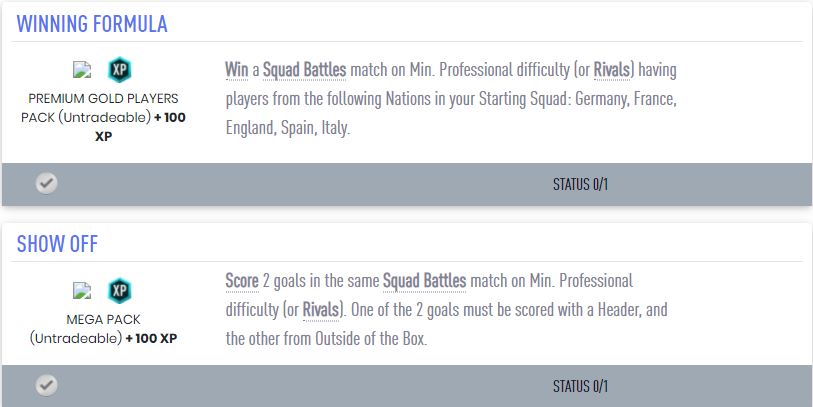Open "Squad Battles" link in Winning Formula

click(304, 70)
